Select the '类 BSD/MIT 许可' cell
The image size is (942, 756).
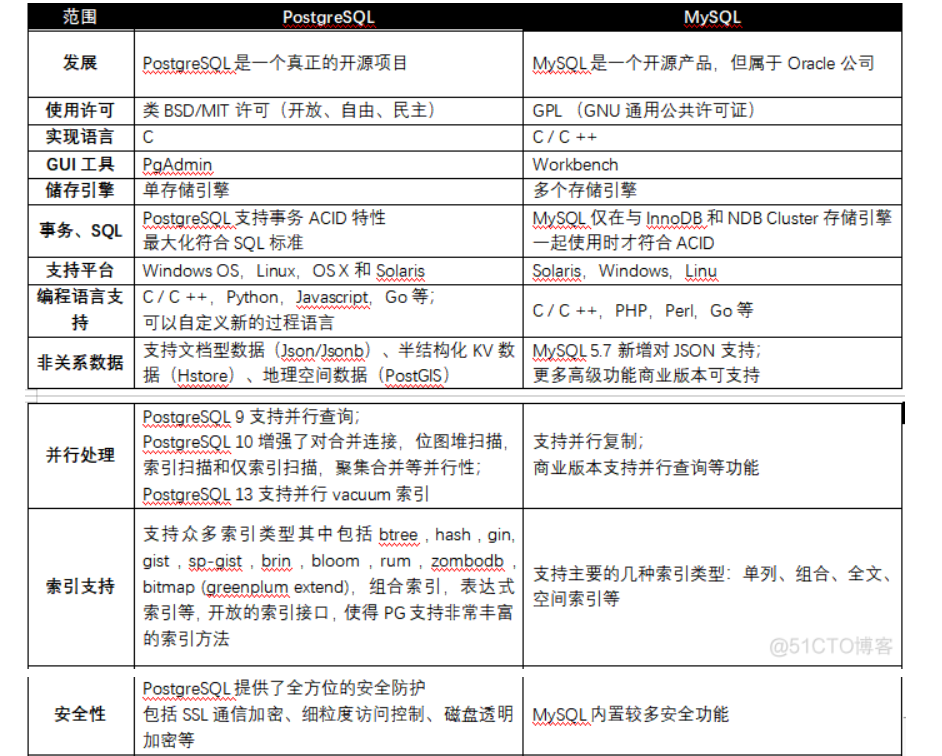coord(329,111)
